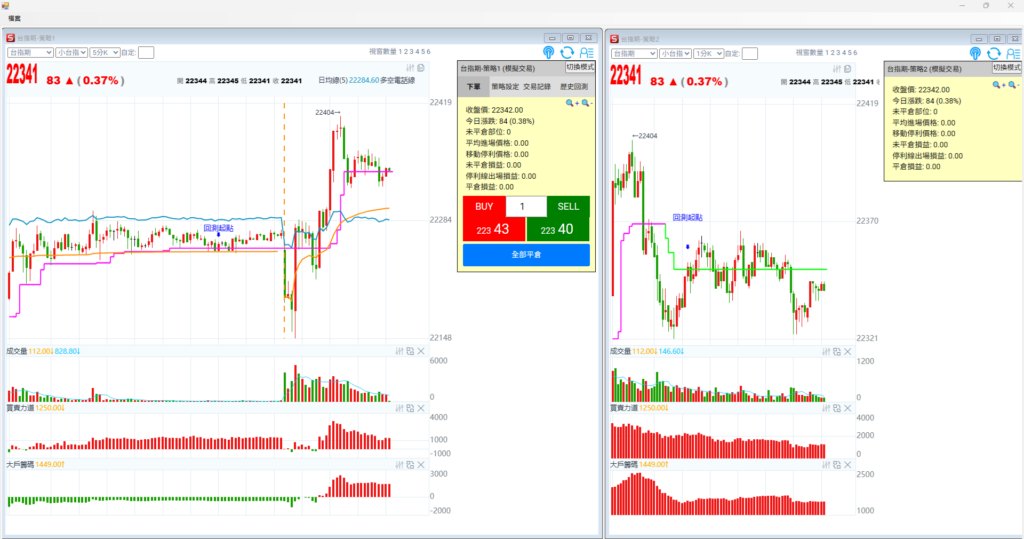Screen dimensions: 1024x539
Task: Pop out the 成交量 panel in 策略1
Action: [x=410, y=351]
